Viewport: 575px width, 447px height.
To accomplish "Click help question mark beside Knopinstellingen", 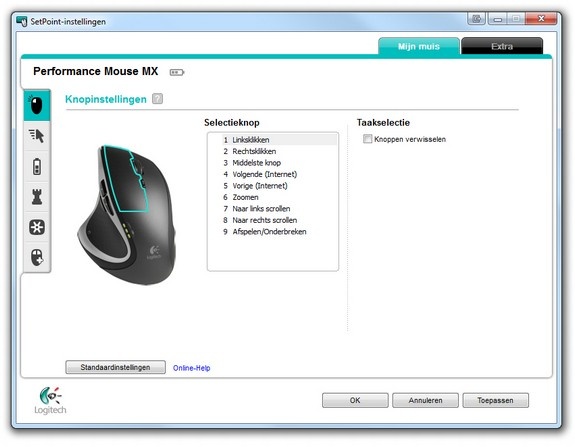I will [157, 99].
